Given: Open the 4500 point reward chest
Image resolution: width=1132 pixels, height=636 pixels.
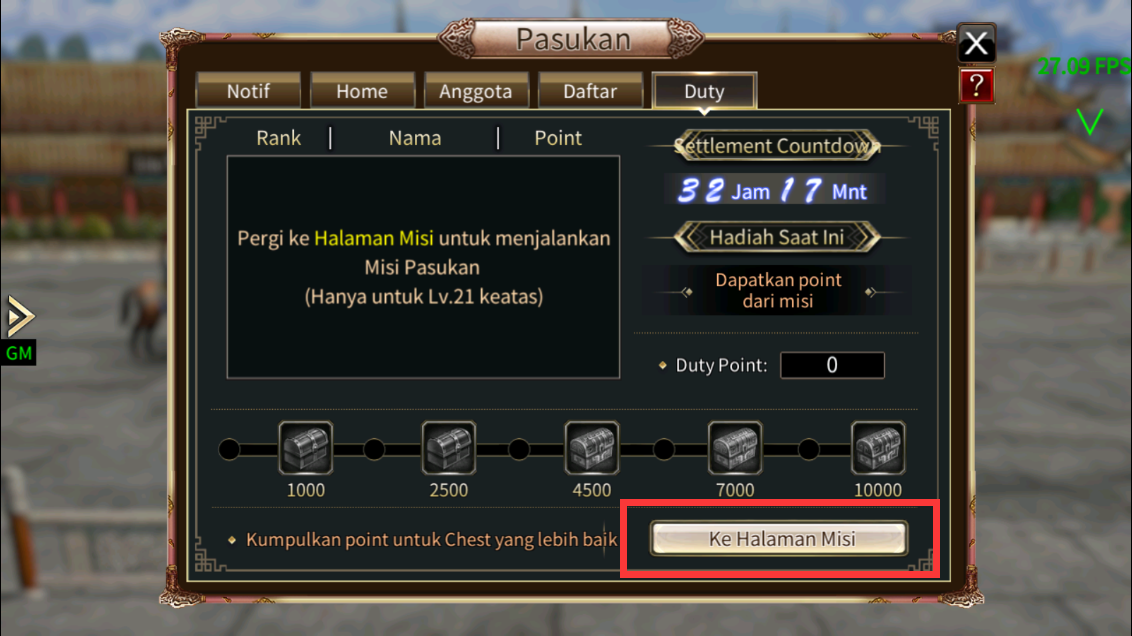Looking at the screenshot, I should 591,448.
